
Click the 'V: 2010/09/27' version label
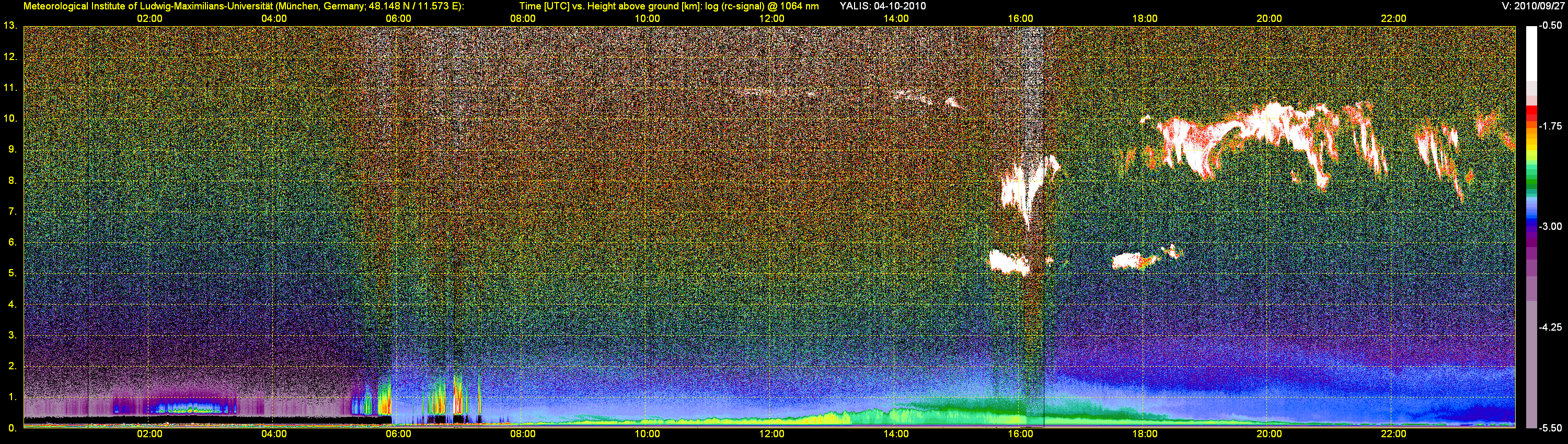(1532, 6)
